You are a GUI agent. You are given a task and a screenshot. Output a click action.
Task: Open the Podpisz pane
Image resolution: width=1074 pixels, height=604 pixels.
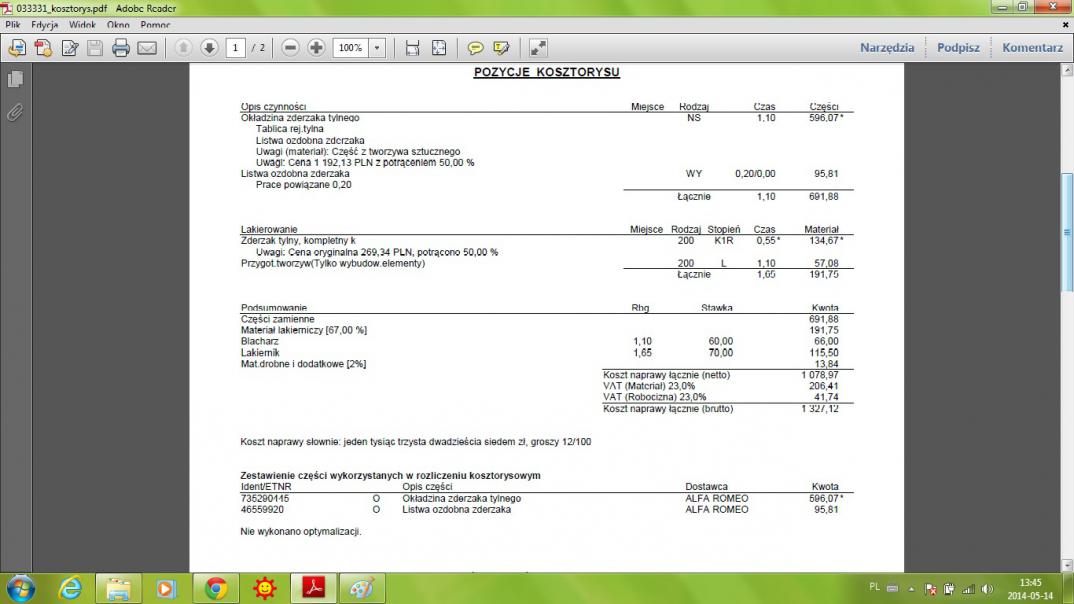point(958,48)
